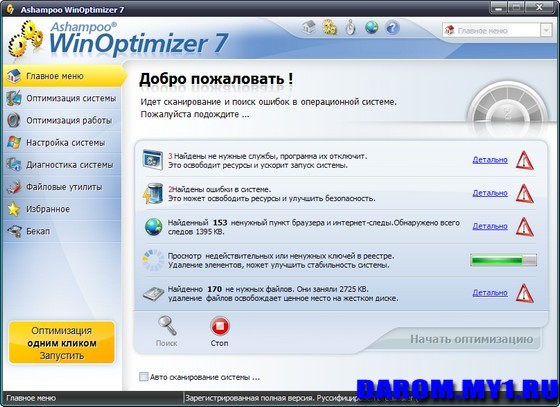This screenshot has width=560, height=407.
Task: Open the gears settings icon in toolbar
Action: (329, 27)
